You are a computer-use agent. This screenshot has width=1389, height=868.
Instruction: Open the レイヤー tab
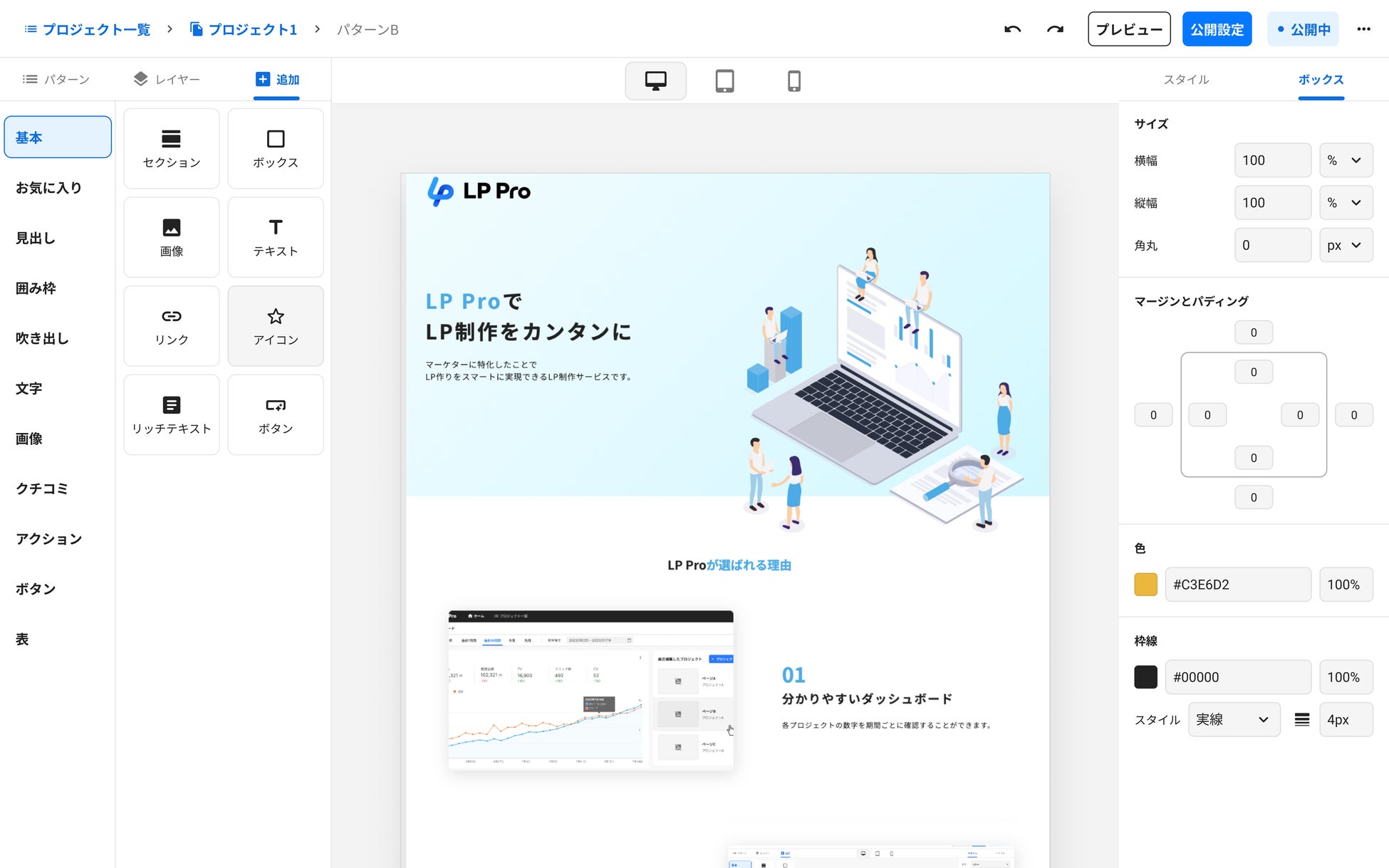(x=167, y=79)
